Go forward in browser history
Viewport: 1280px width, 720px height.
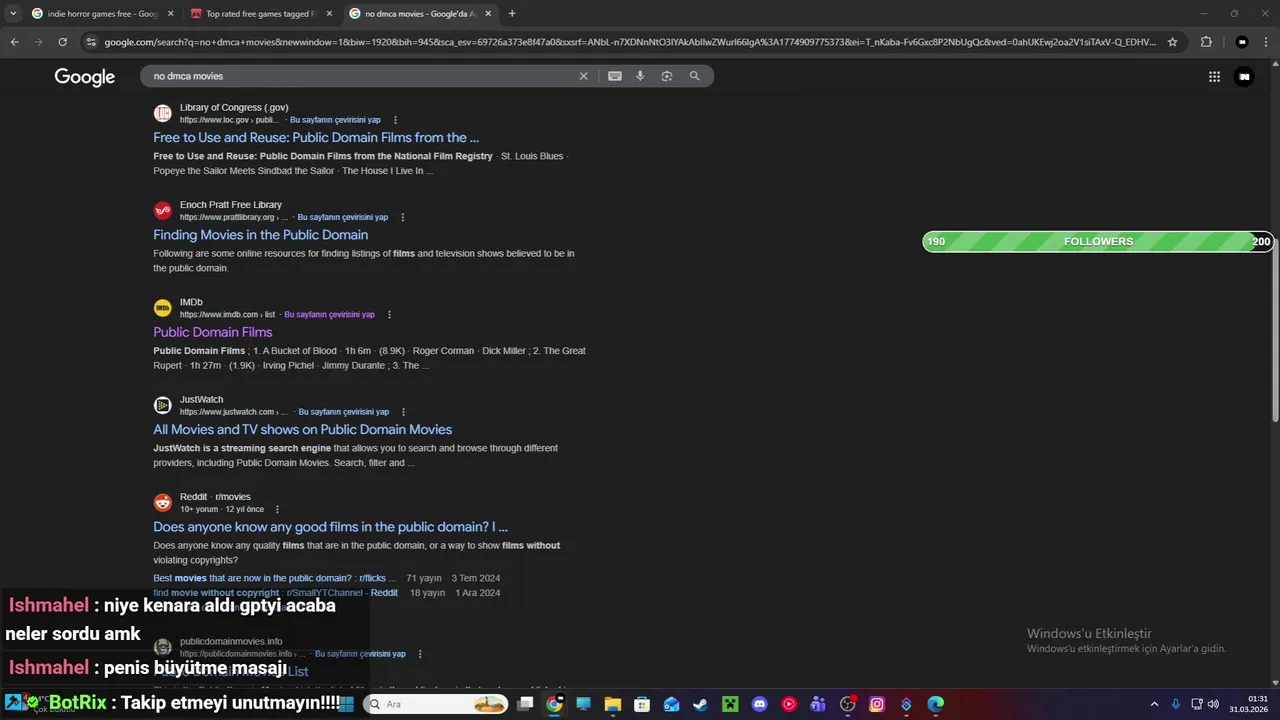pos(38,42)
